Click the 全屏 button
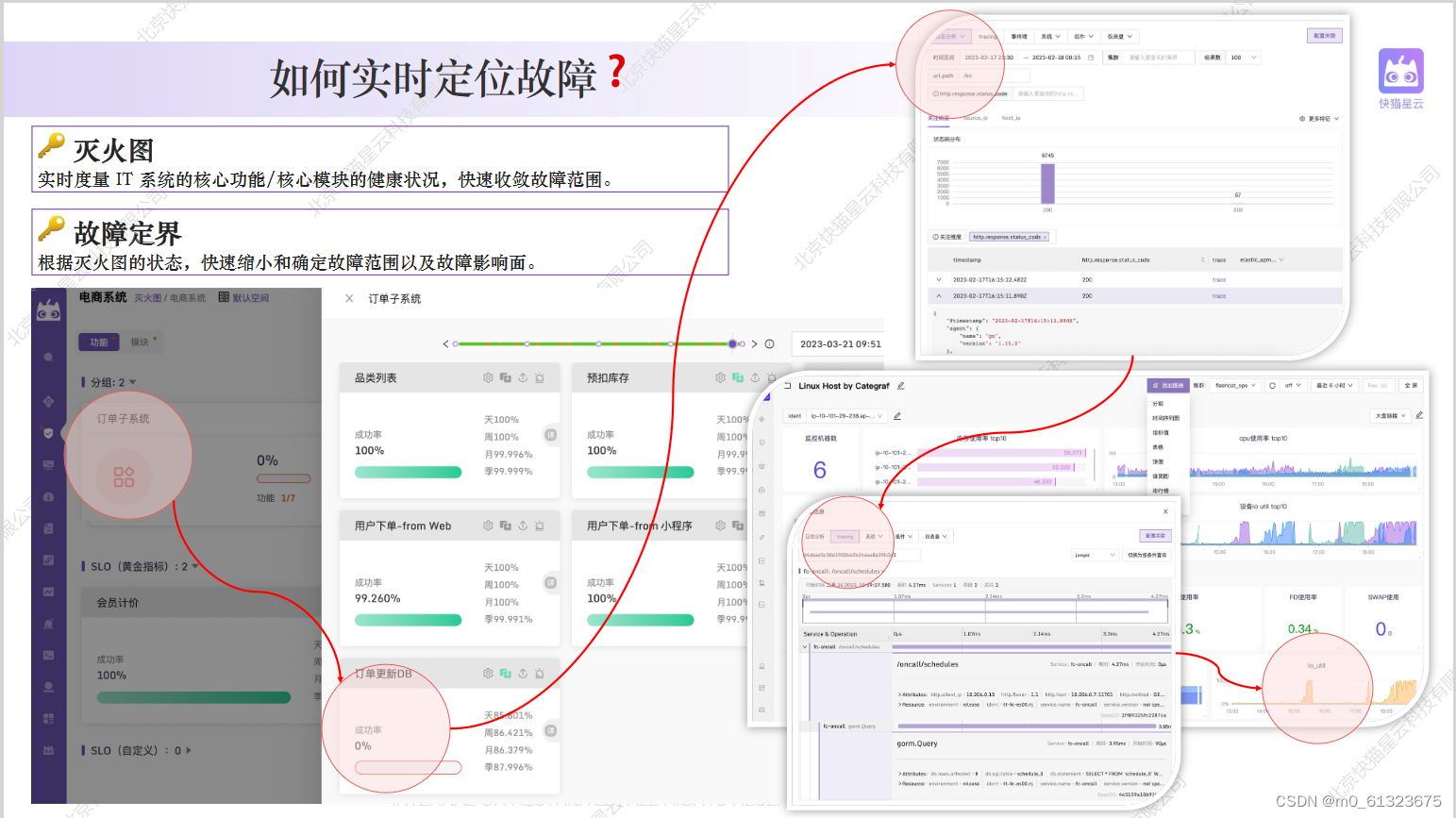 click(1411, 386)
